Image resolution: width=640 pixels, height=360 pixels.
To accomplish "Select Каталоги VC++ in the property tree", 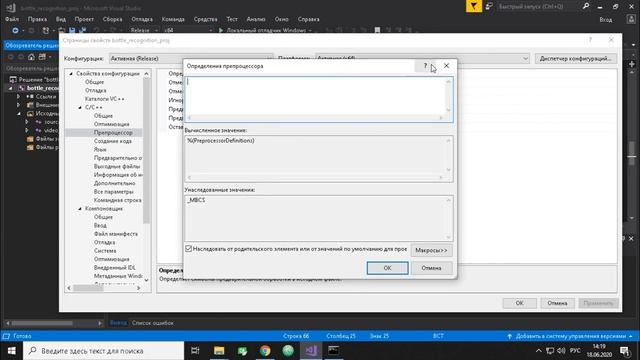I will coord(104,99).
